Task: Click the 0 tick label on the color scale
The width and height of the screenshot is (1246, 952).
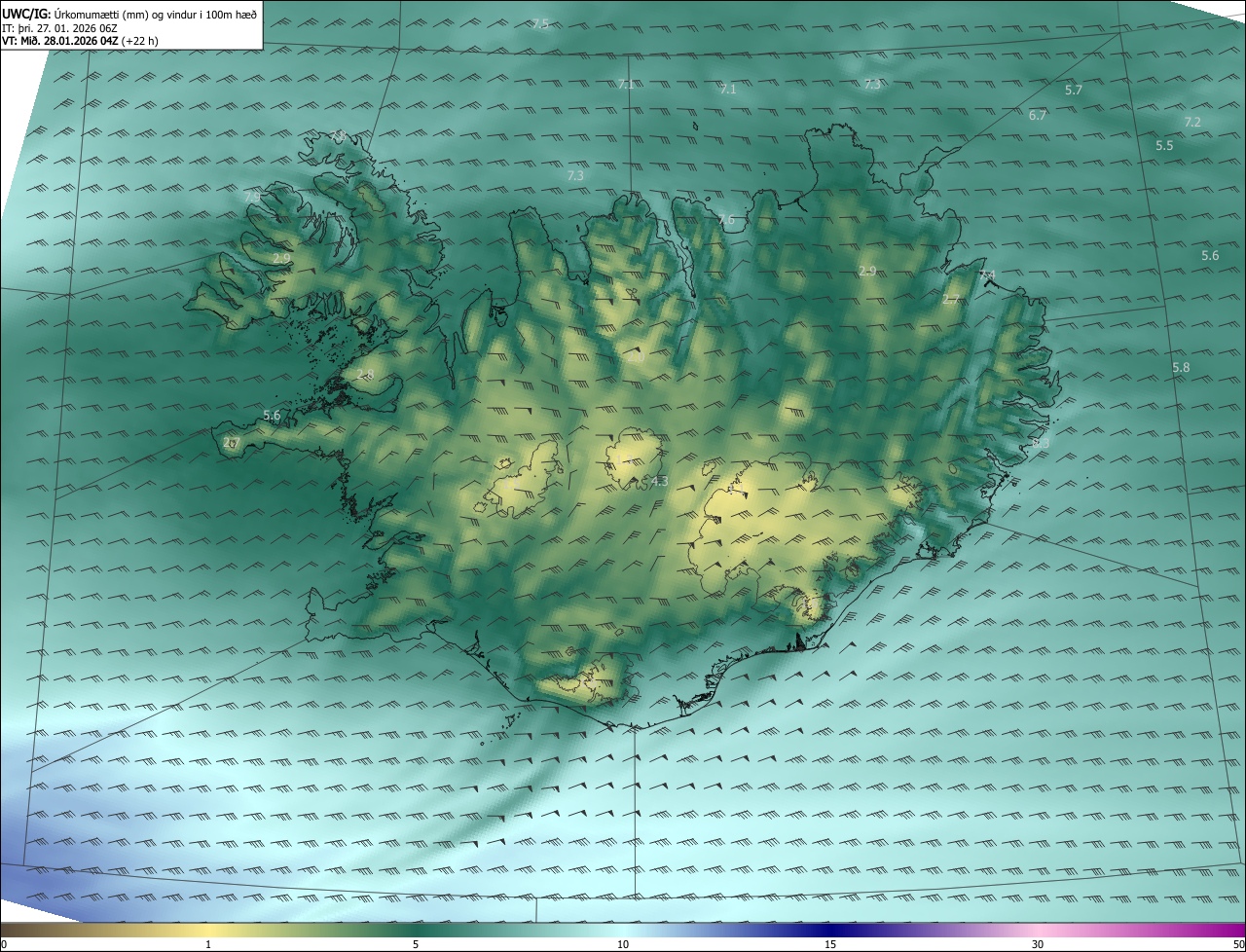Action: tap(4, 944)
